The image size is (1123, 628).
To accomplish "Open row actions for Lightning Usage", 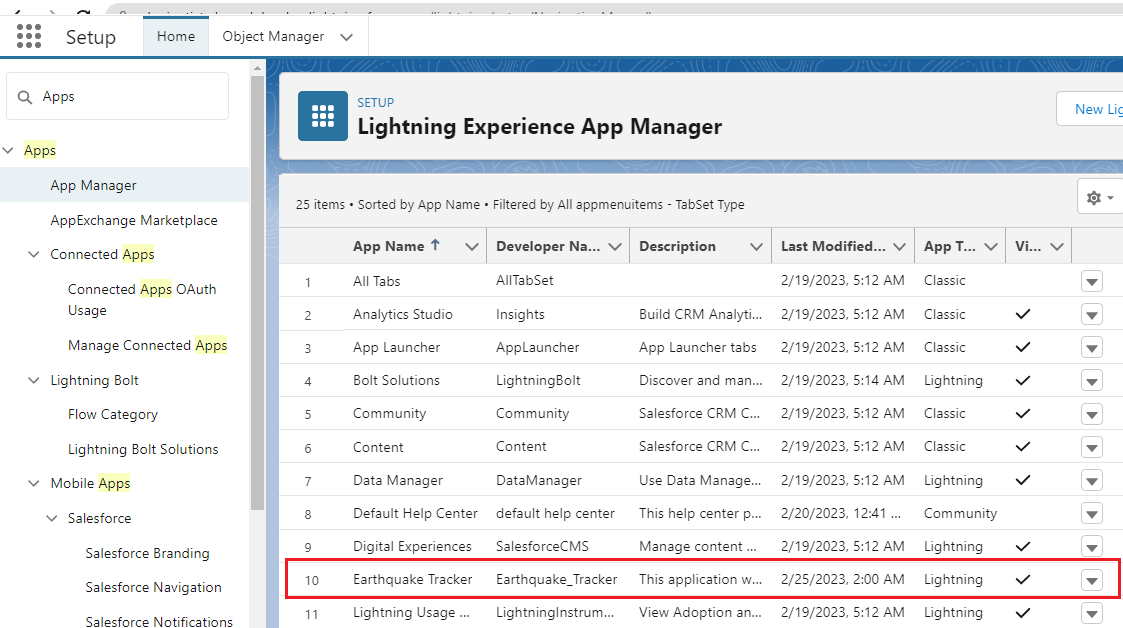I will click(1091, 613).
